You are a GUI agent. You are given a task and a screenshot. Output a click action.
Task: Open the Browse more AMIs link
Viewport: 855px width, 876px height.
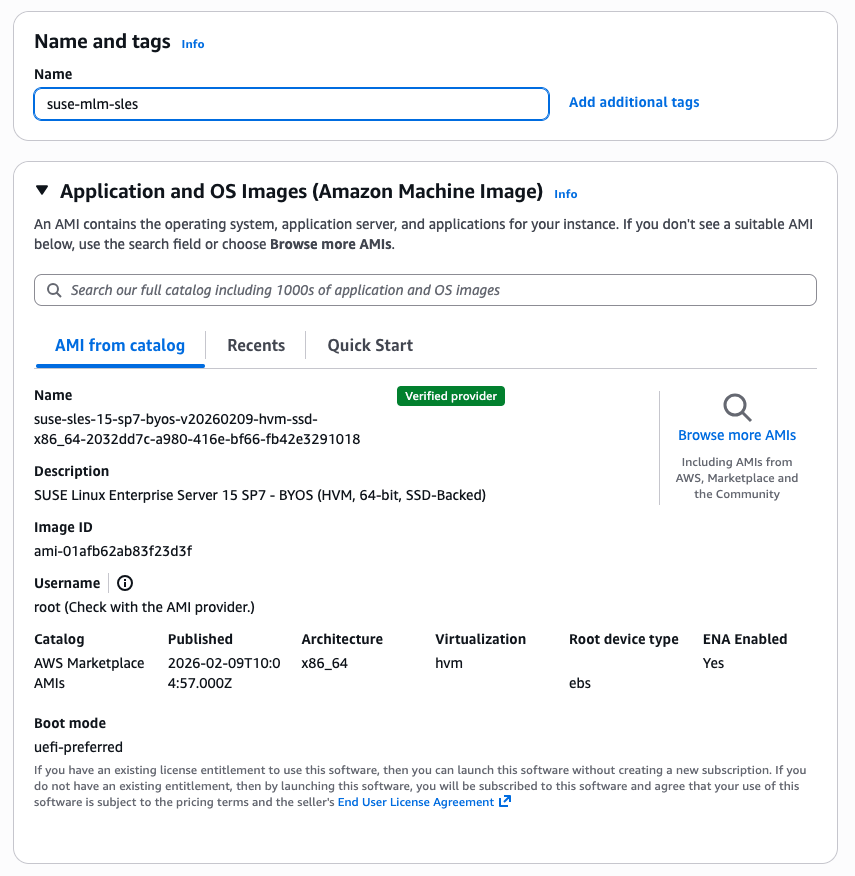[737, 435]
